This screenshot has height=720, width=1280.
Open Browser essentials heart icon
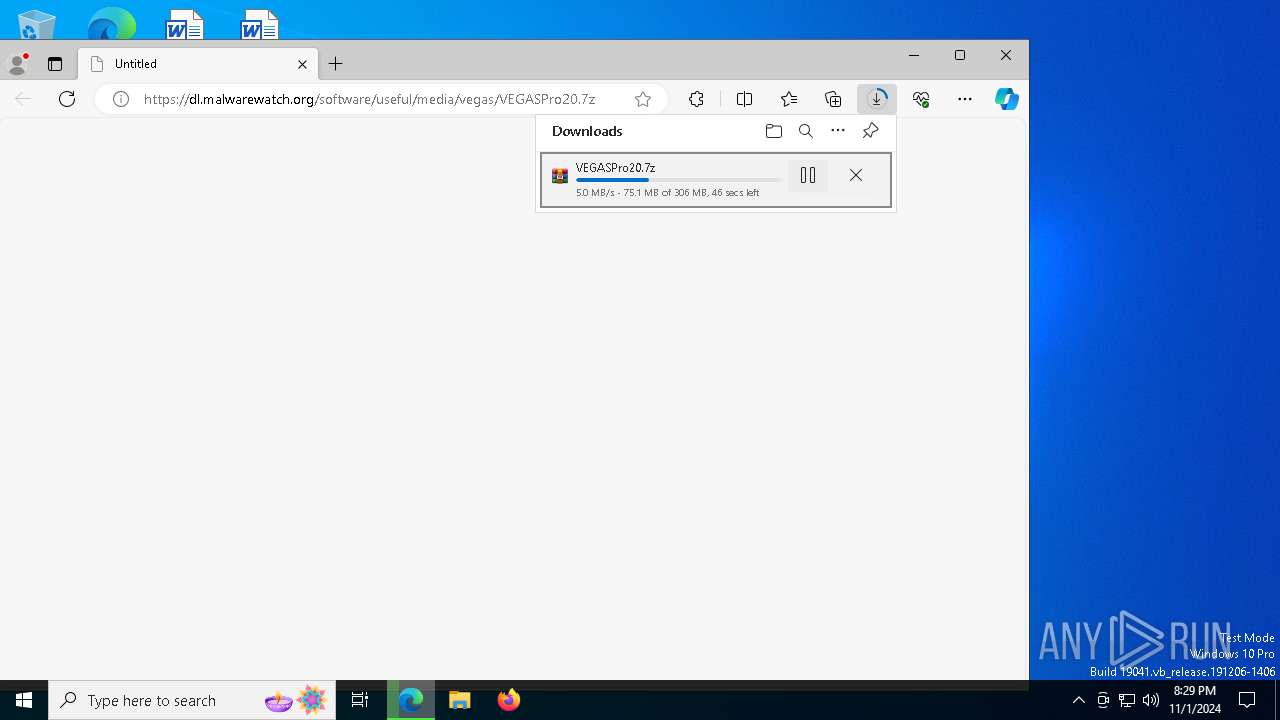(x=921, y=99)
